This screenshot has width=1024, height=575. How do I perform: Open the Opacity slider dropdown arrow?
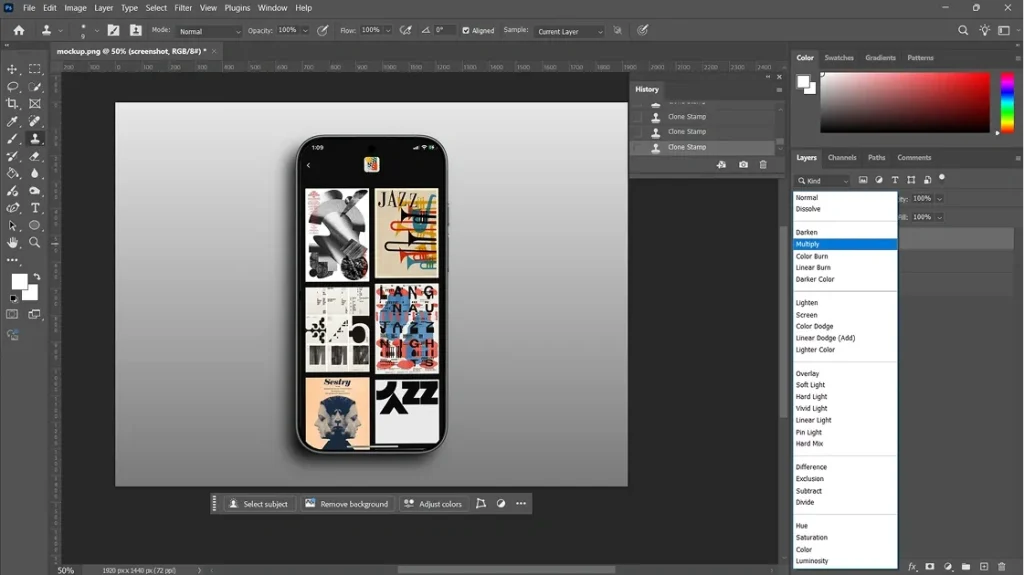[305, 31]
